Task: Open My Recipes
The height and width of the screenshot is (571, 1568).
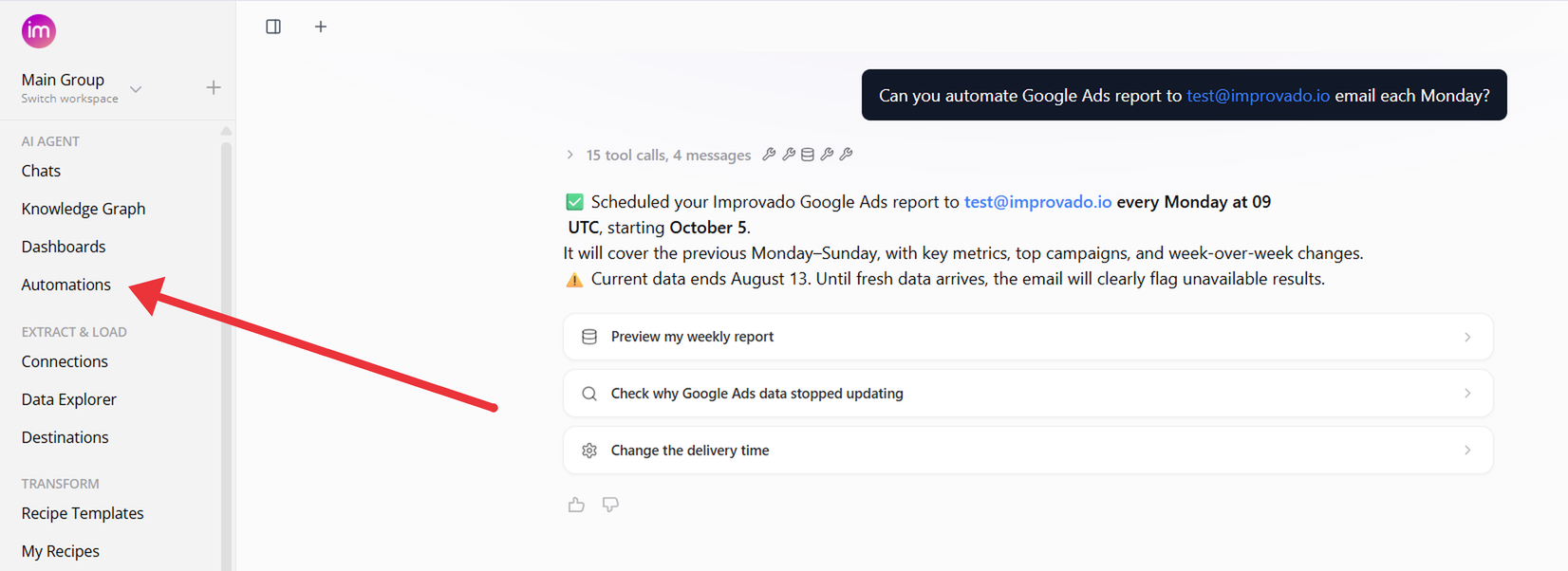Action: pyautogui.click(x=61, y=551)
